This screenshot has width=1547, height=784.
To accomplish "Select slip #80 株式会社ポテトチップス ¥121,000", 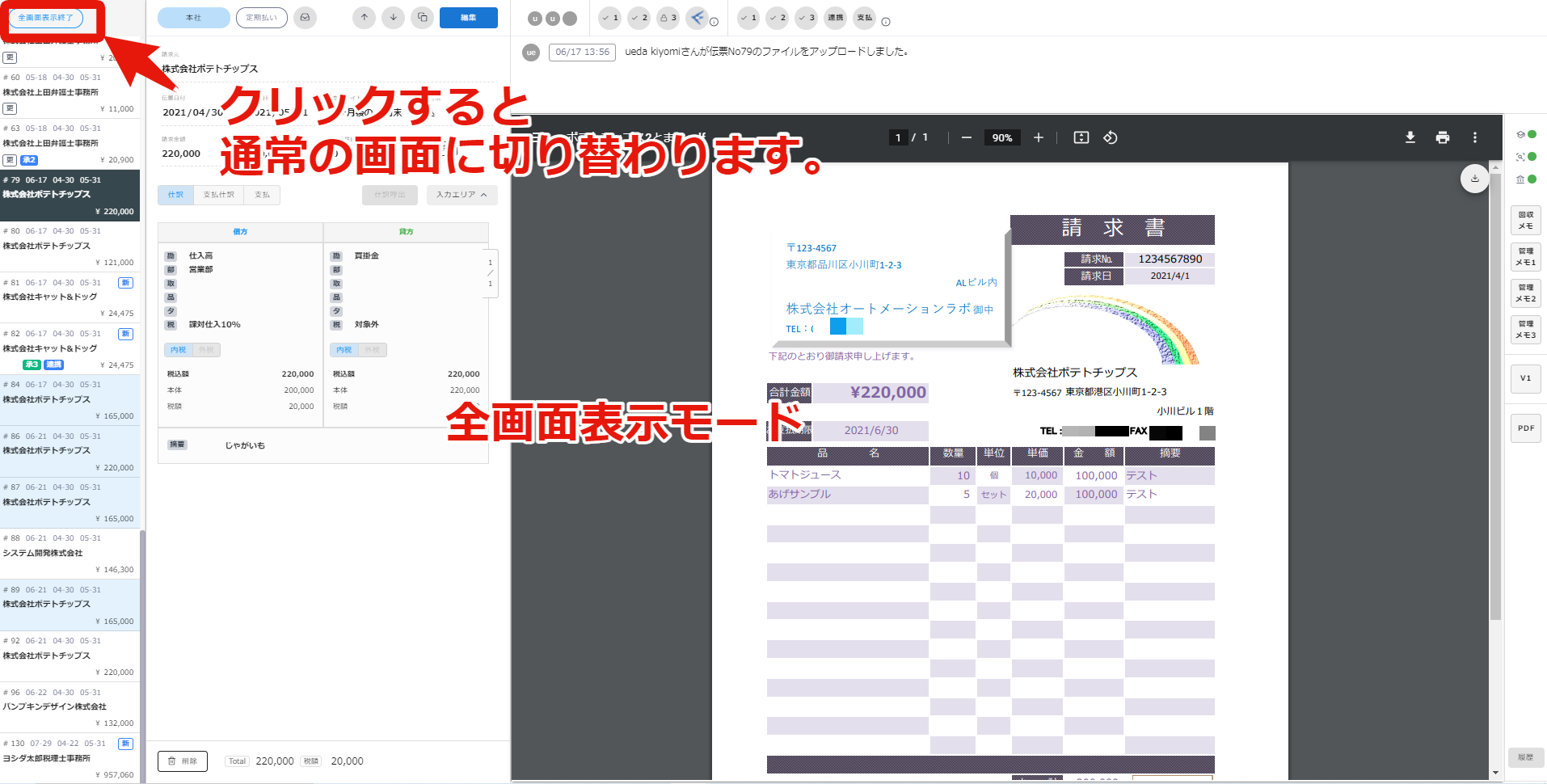I will 70,247.
